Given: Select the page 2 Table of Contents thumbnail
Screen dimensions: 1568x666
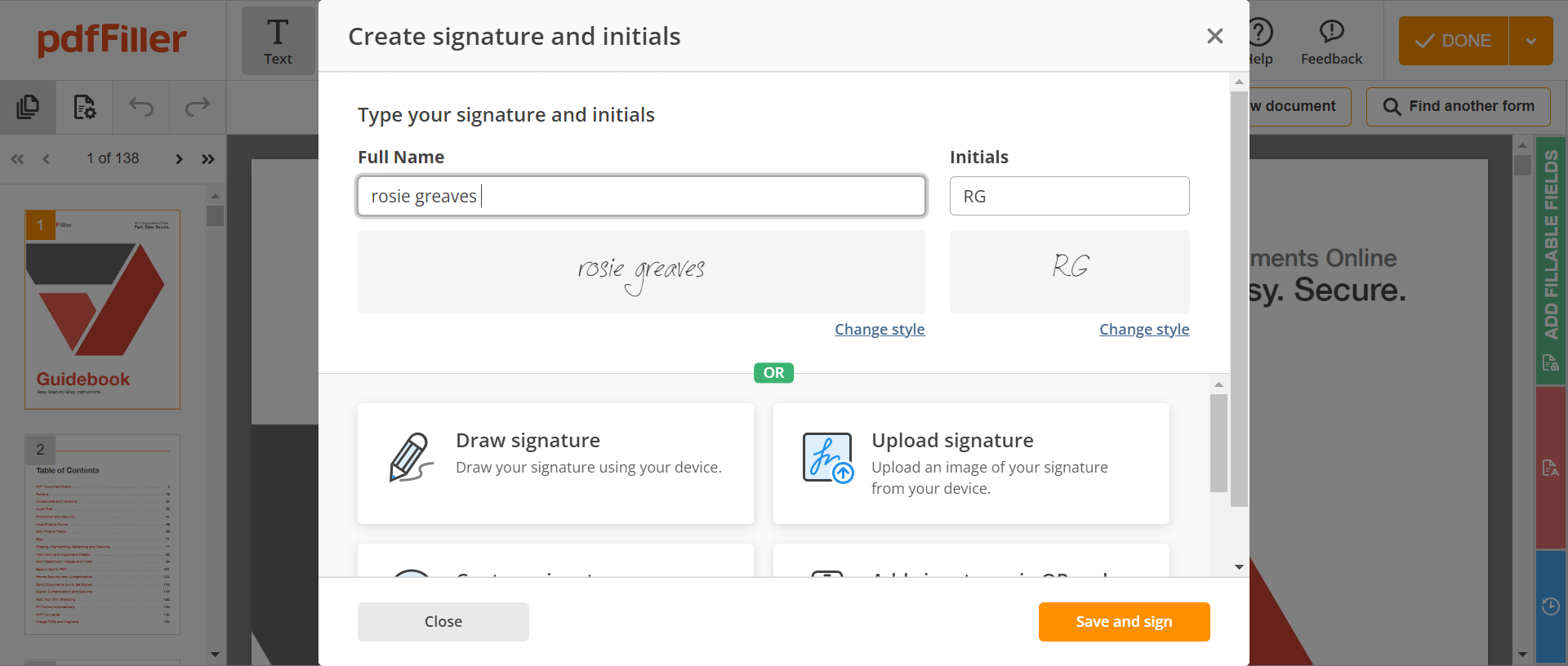Looking at the screenshot, I should pyautogui.click(x=102, y=535).
